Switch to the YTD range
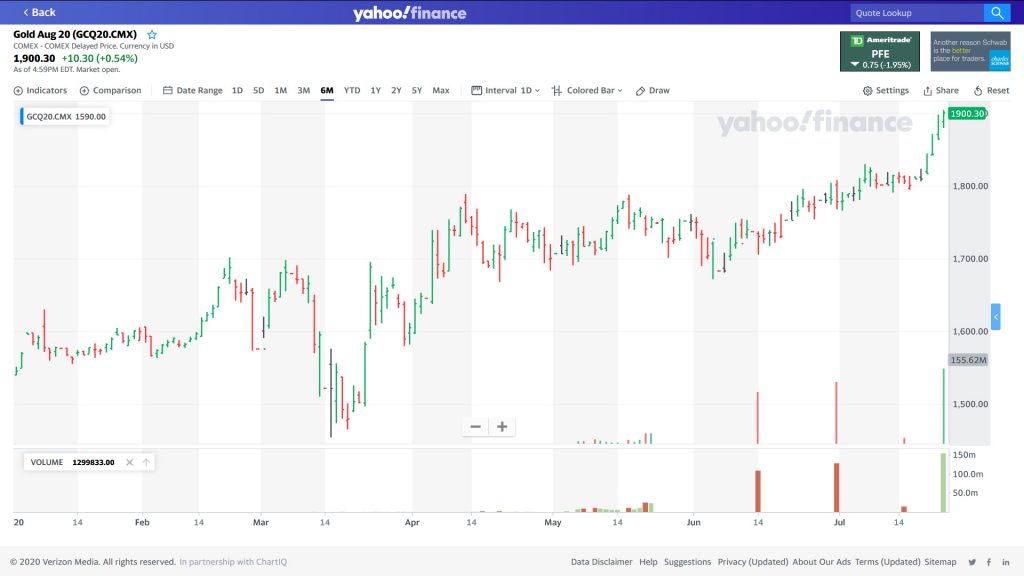The height and width of the screenshot is (576, 1024). 352,90
